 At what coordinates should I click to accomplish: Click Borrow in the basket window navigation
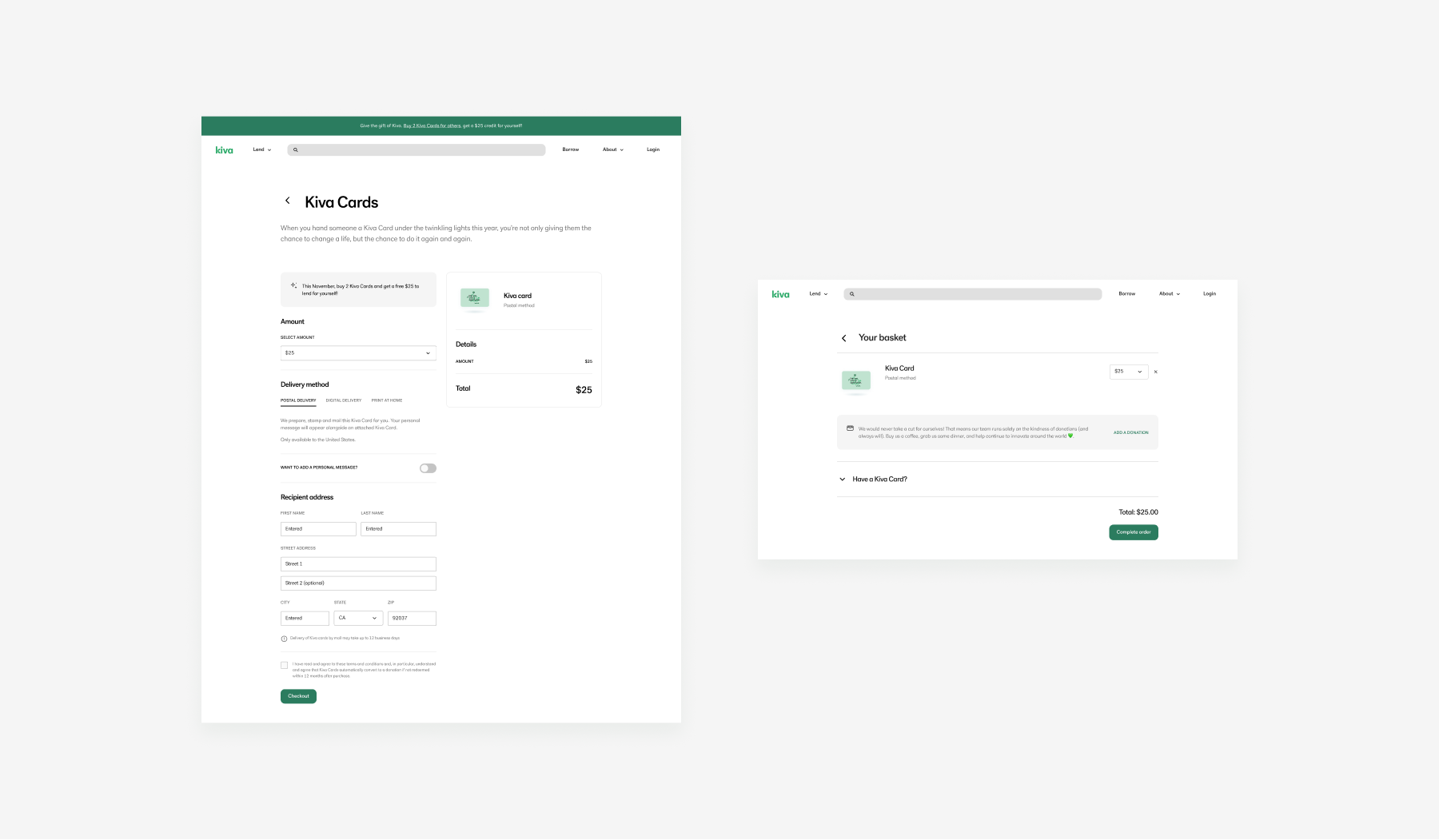[x=1127, y=294]
